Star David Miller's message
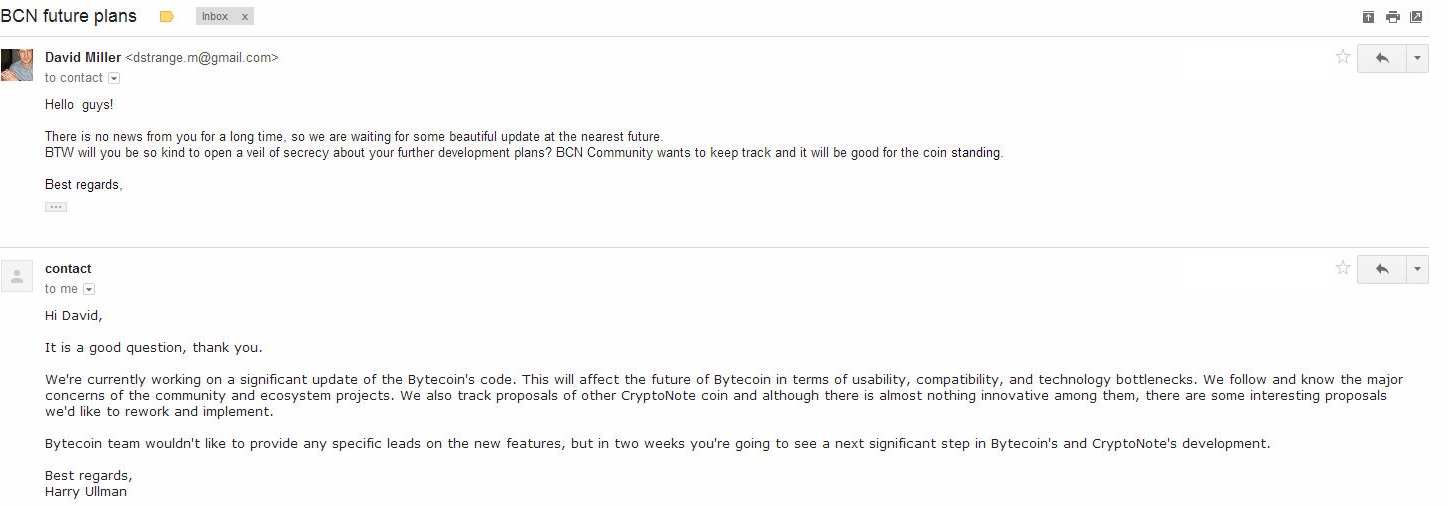 (1343, 57)
